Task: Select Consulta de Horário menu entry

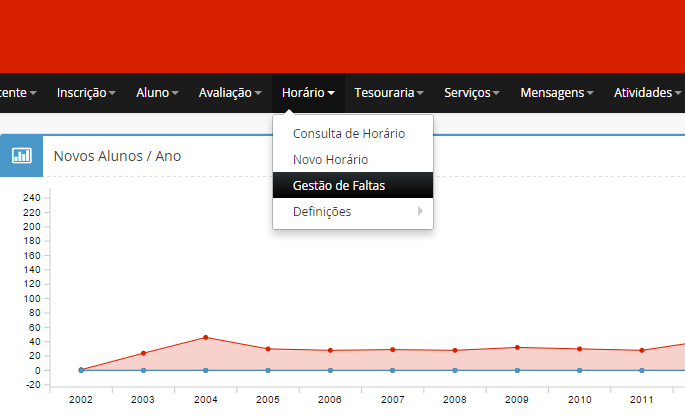Action: coord(348,134)
